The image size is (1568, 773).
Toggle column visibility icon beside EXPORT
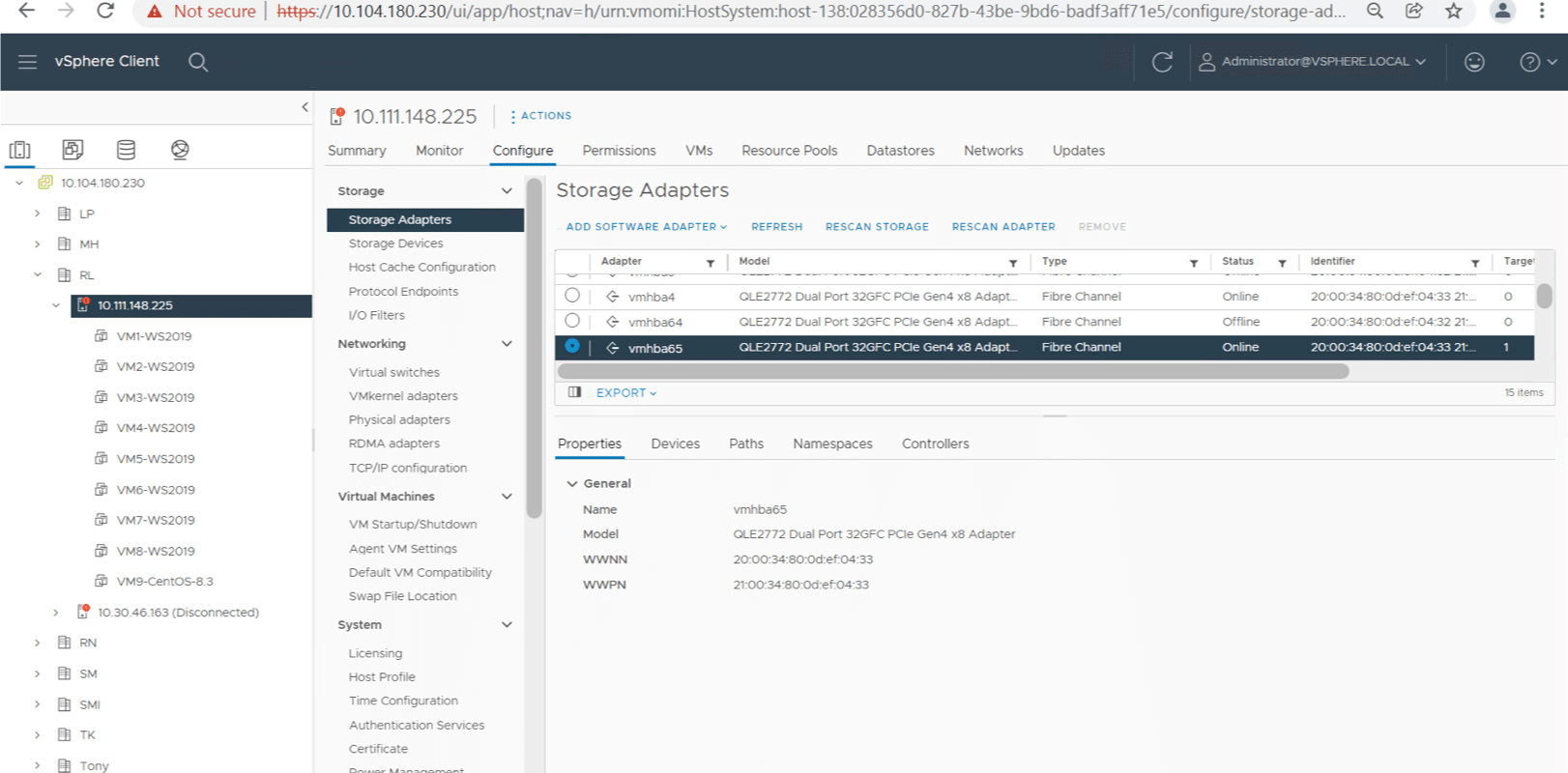click(574, 392)
